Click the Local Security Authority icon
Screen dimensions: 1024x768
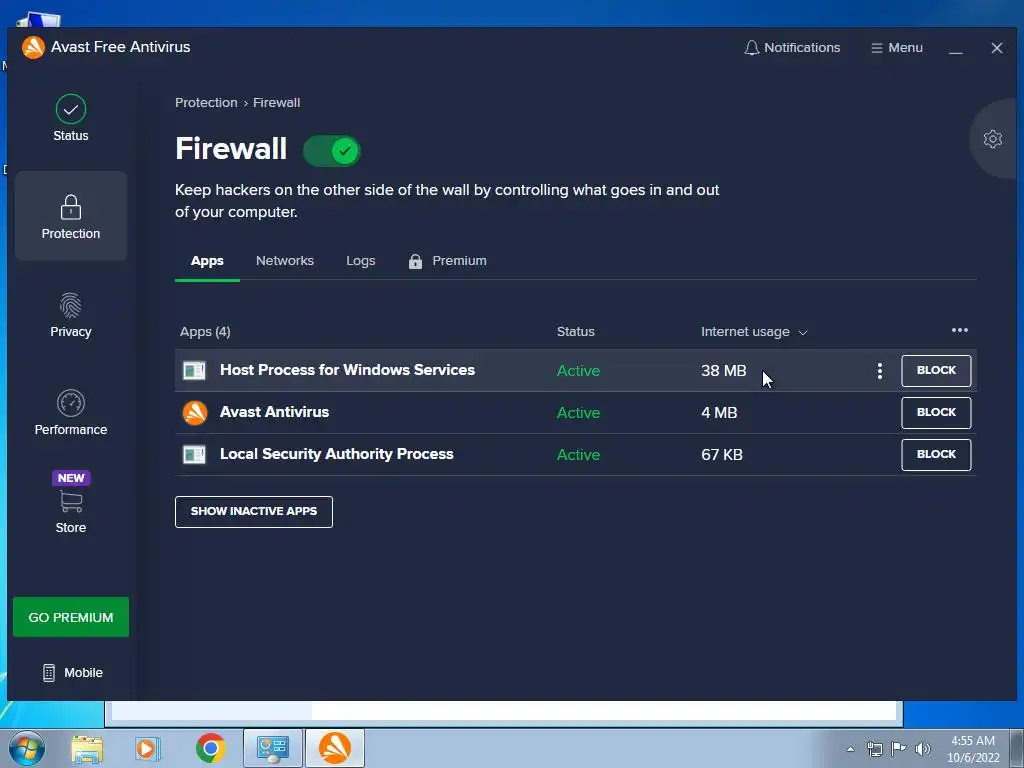(194, 454)
